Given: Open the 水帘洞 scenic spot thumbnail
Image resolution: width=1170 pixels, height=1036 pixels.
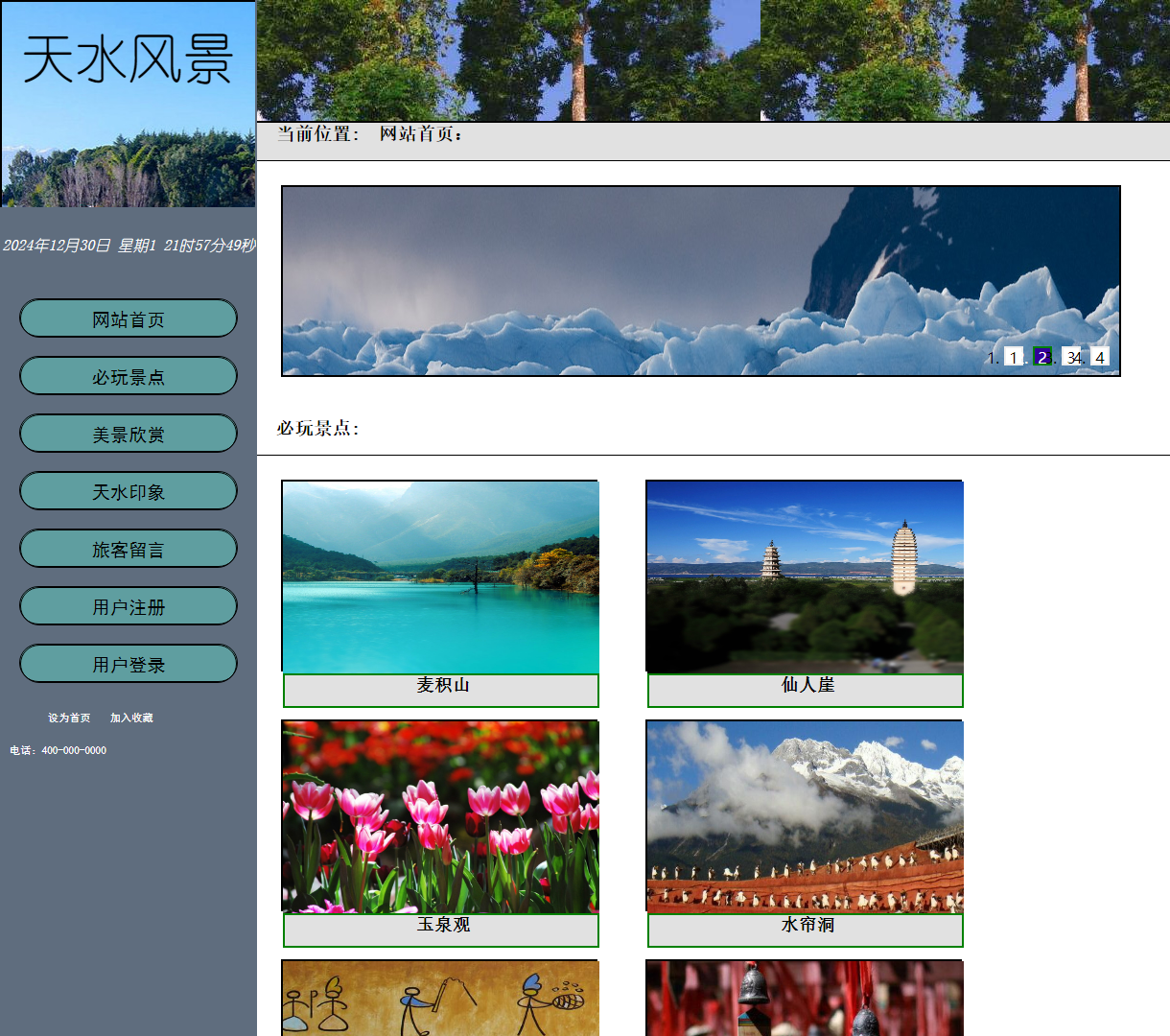Looking at the screenshot, I should point(805,813).
